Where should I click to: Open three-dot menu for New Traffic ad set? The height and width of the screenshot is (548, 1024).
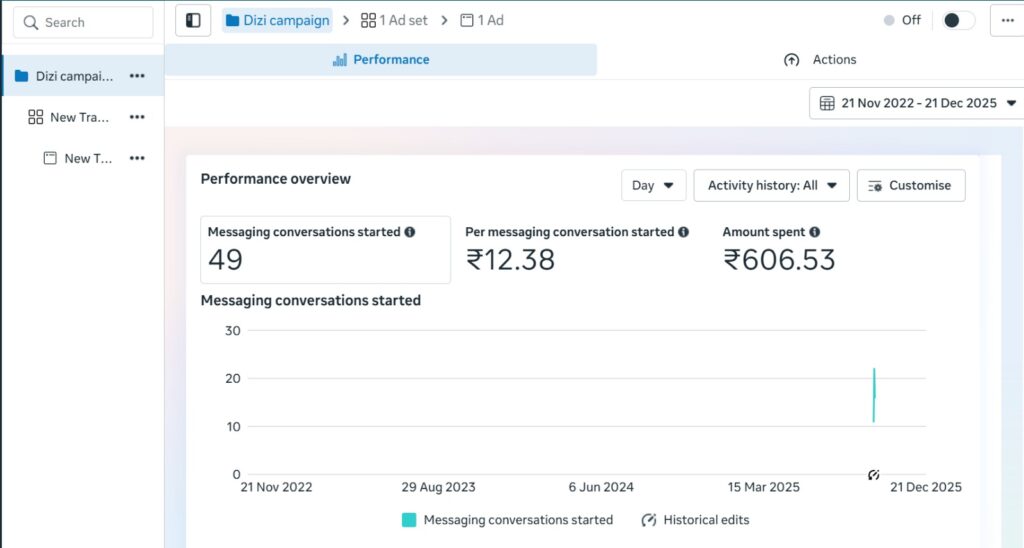[x=137, y=117]
